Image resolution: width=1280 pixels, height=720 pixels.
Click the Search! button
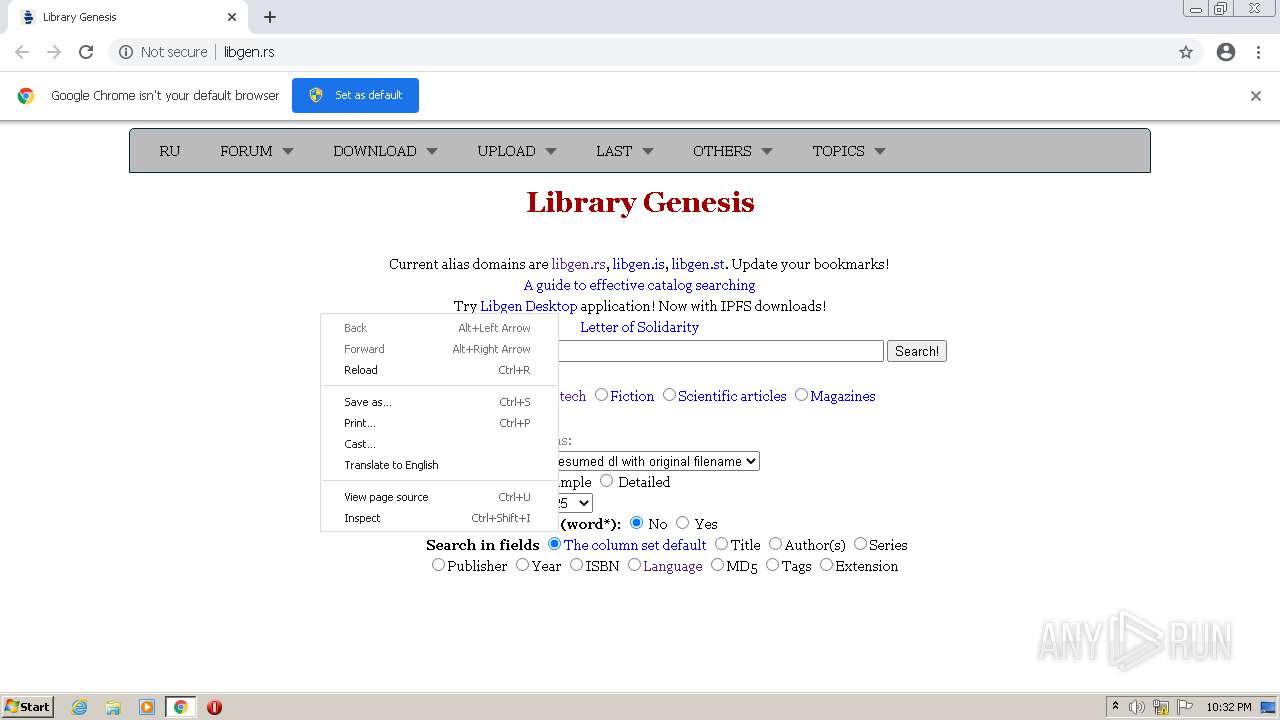click(917, 351)
